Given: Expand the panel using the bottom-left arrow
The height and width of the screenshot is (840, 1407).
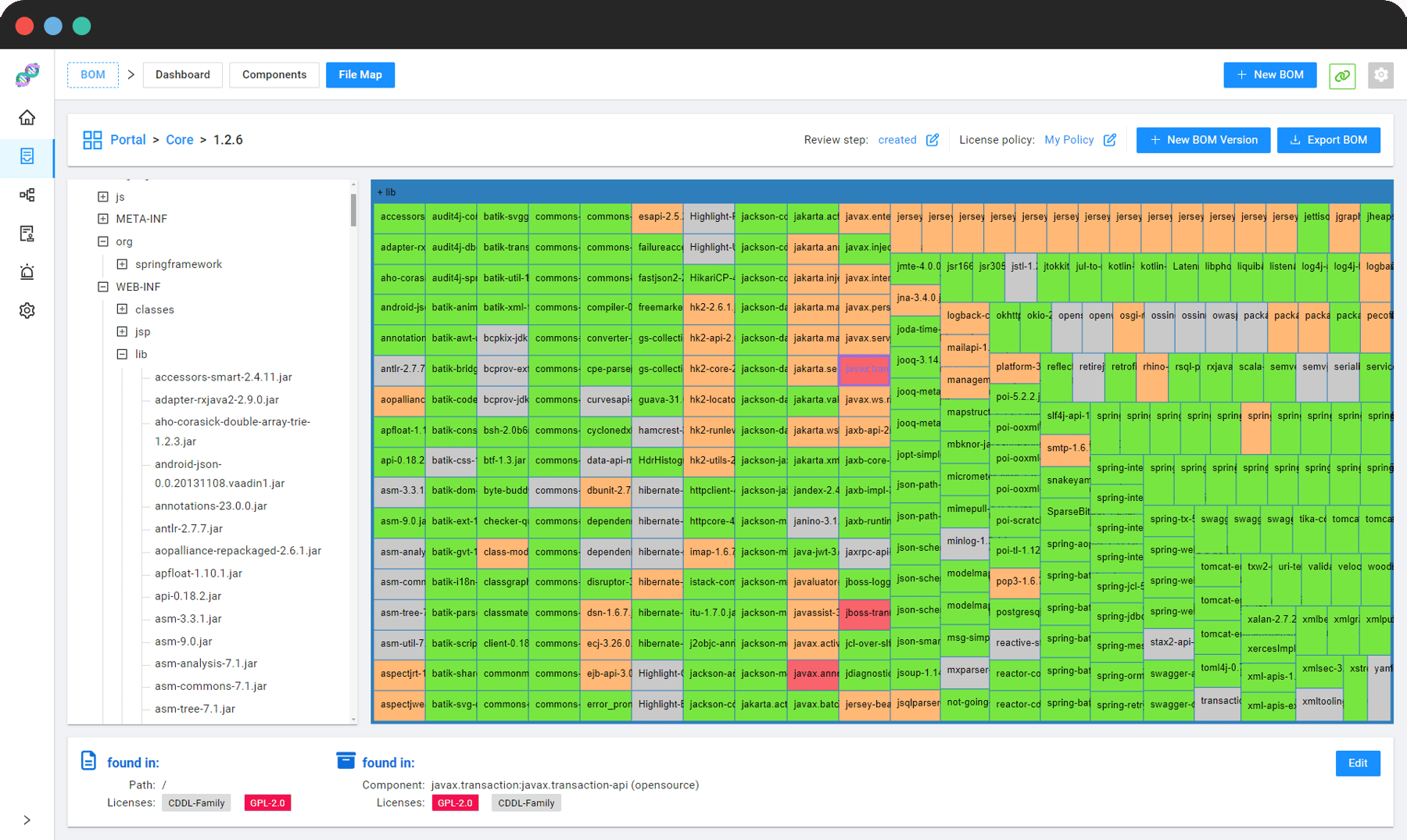Looking at the screenshot, I should coord(27,820).
